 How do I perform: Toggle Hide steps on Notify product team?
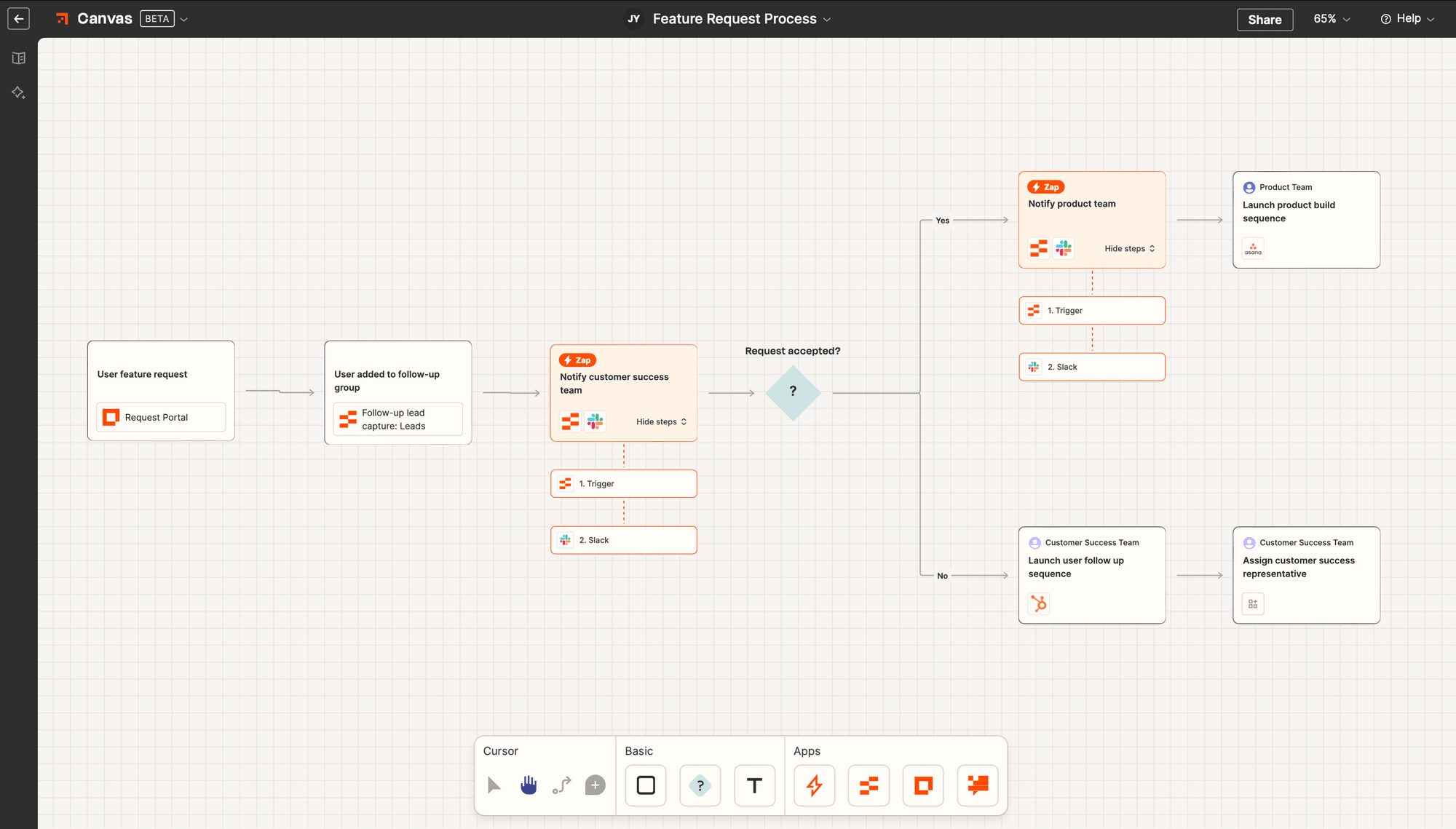coord(1129,249)
